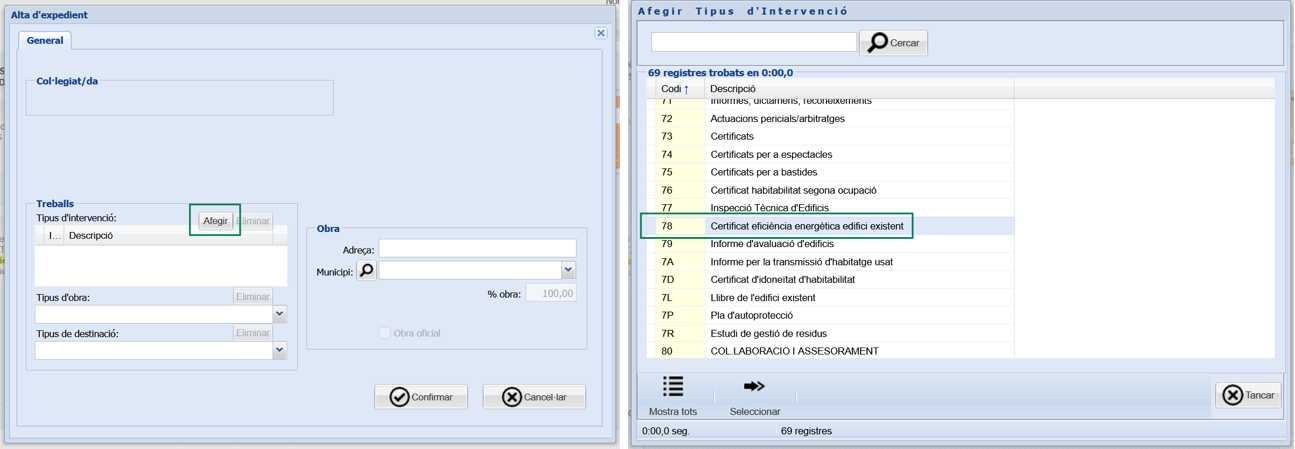Select row 76 Certificat habitabilitat segona ocupació
This screenshot has width=1295, height=449.
click(830, 191)
